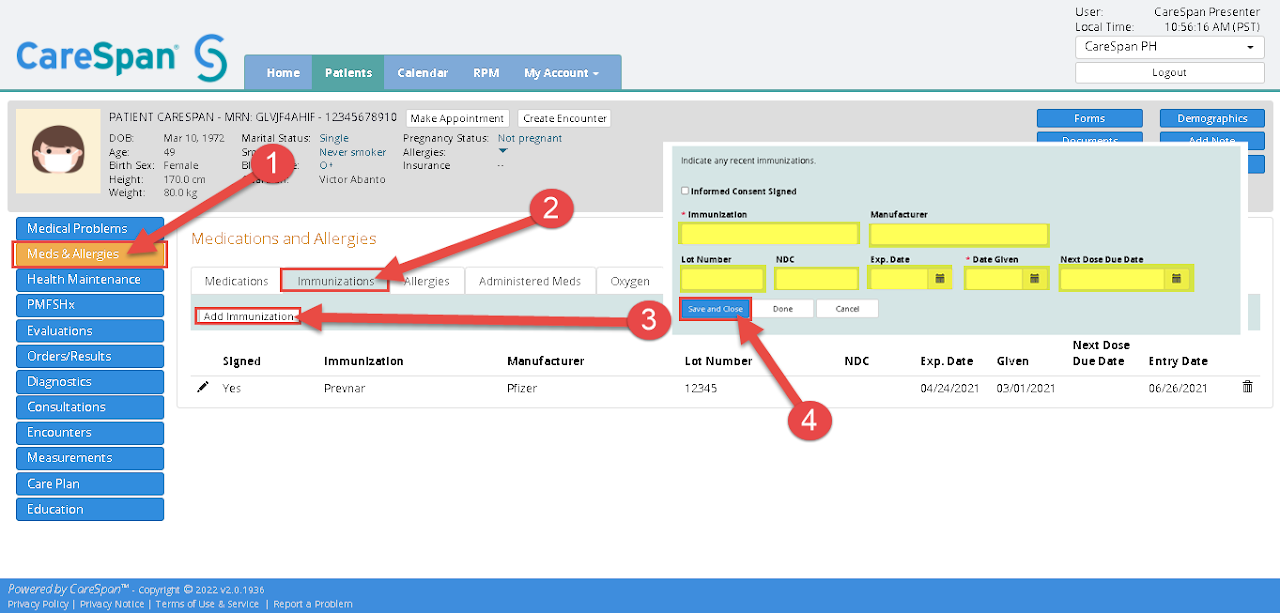
Task: Click the 04/24/2021 expiration date cell
Action: (950, 388)
